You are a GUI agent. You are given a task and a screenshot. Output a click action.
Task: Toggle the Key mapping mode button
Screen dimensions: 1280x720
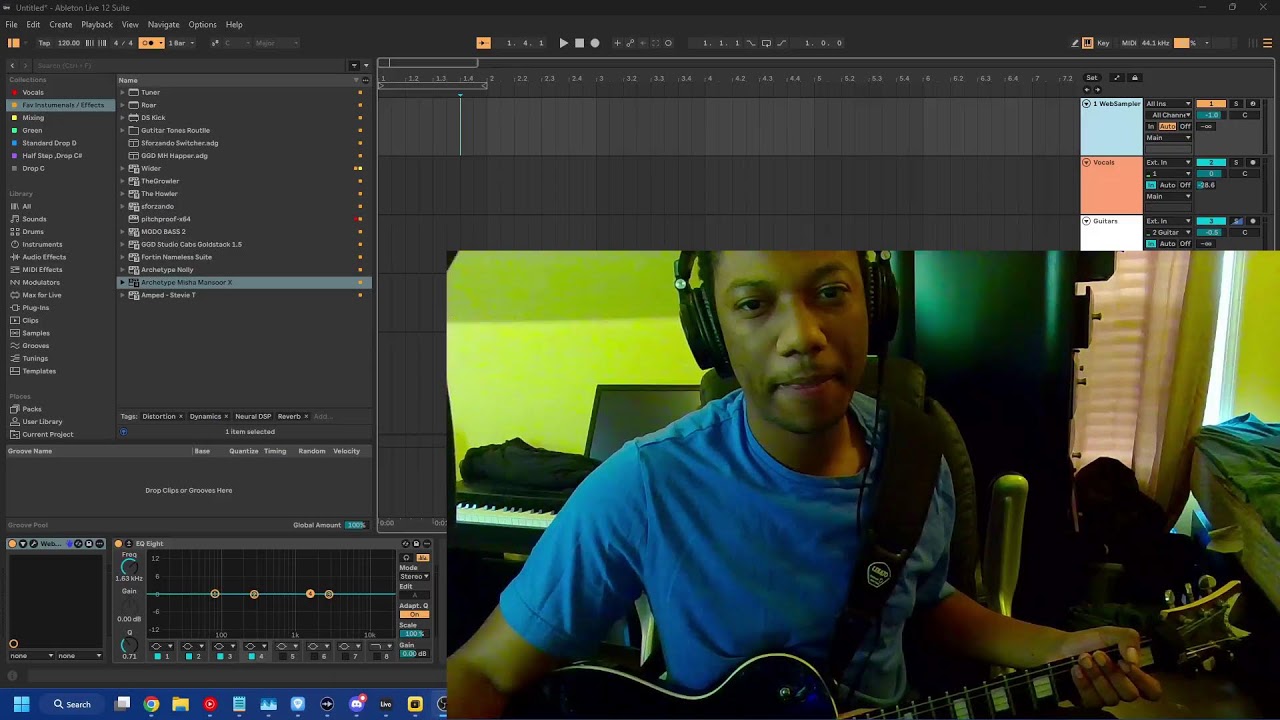click(1104, 43)
